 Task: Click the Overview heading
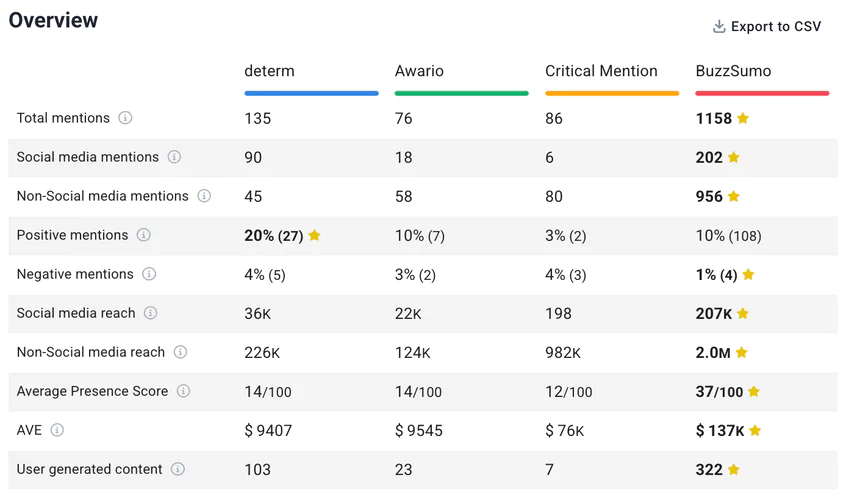(53, 20)
